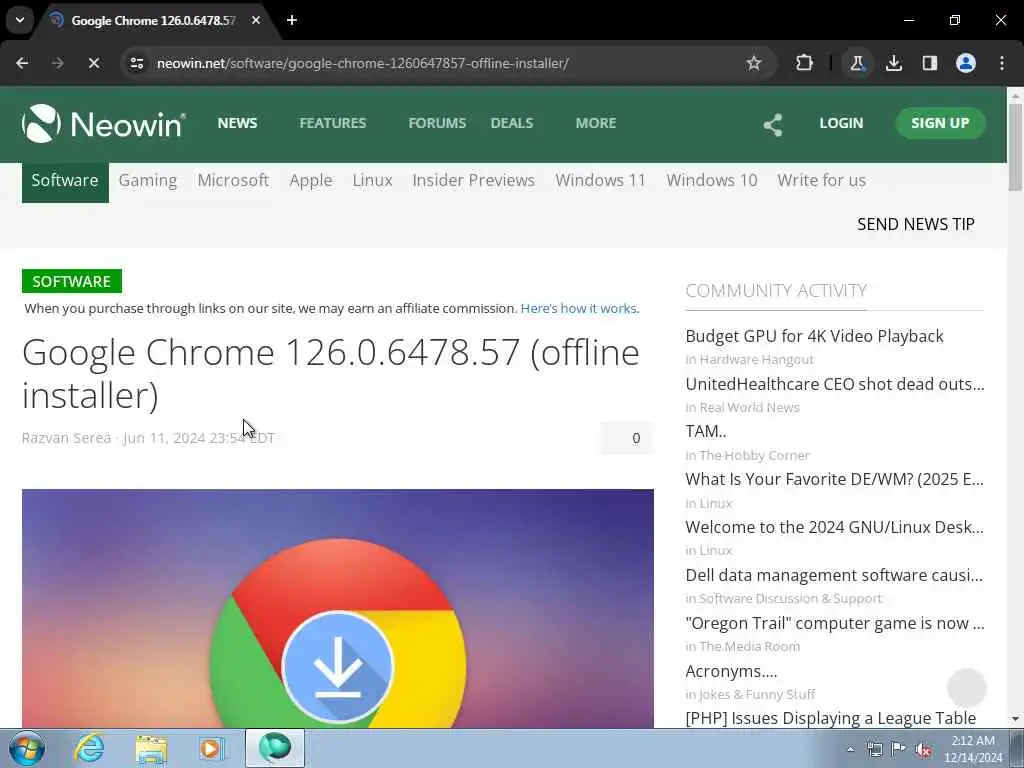Click the browser back arrow
The width and height of the screenshot is (1024, 768).
click(x=22, y=63)
